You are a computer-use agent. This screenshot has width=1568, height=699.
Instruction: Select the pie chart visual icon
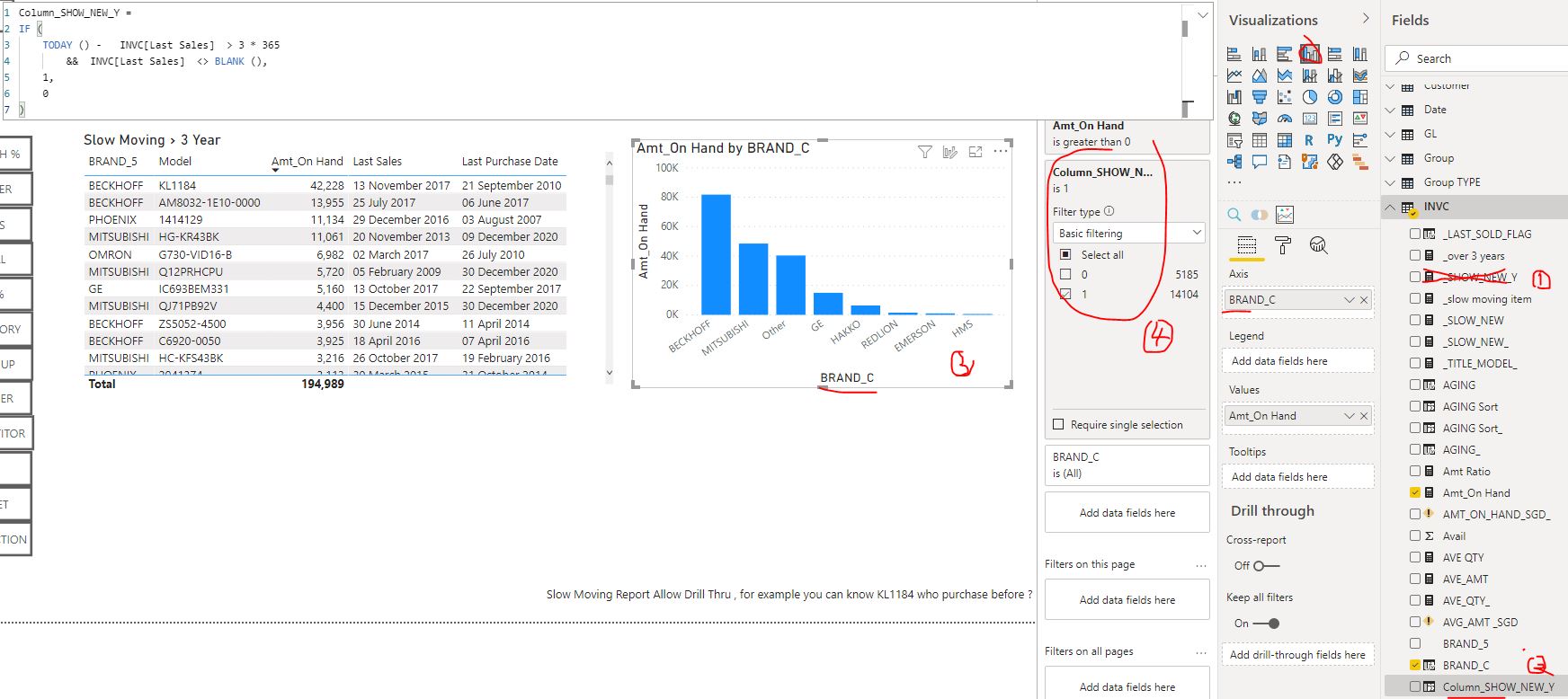pos(1310,97)
